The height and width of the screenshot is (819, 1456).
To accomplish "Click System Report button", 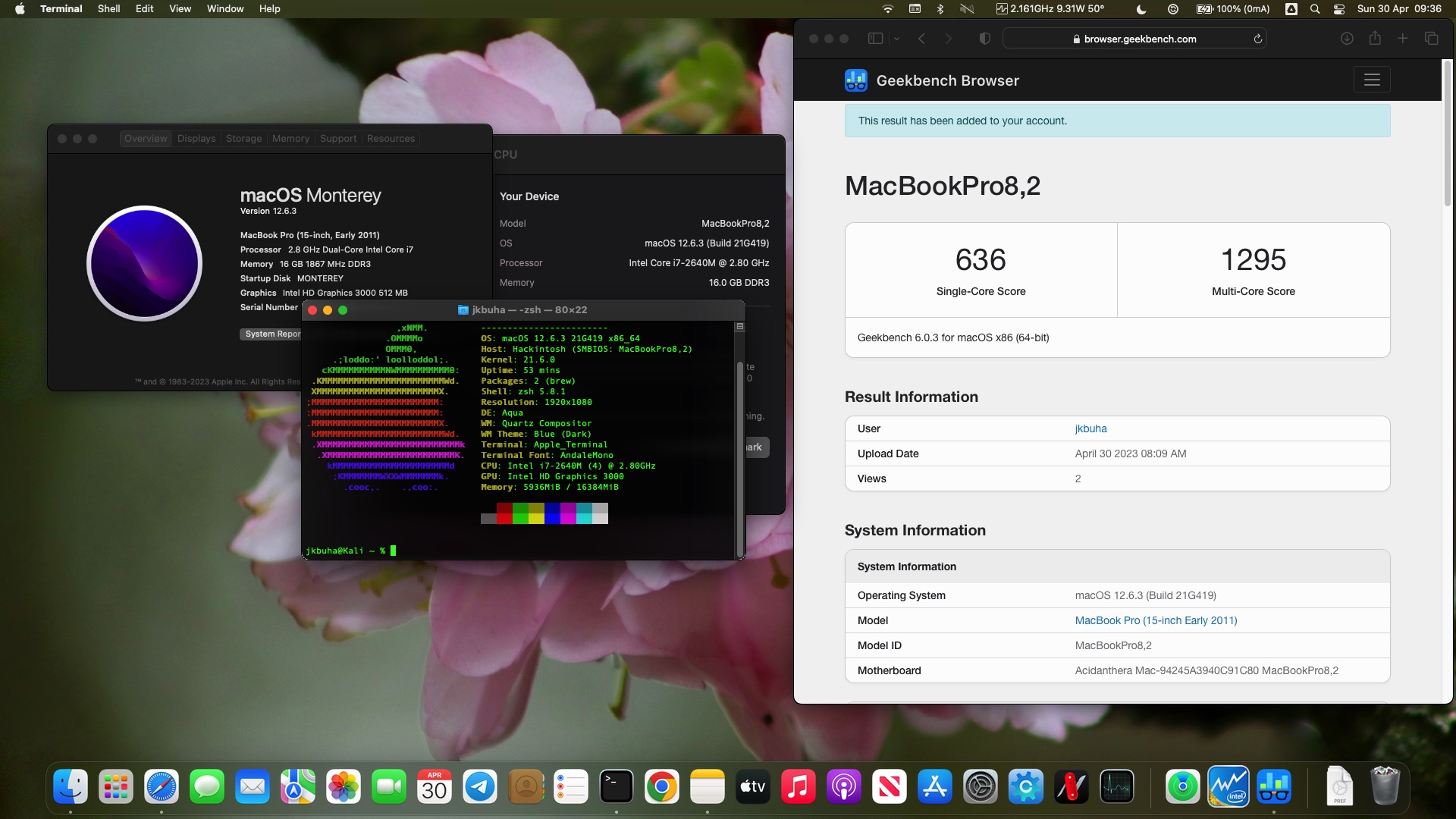I will pyautogui.click(x=271, y=334).
